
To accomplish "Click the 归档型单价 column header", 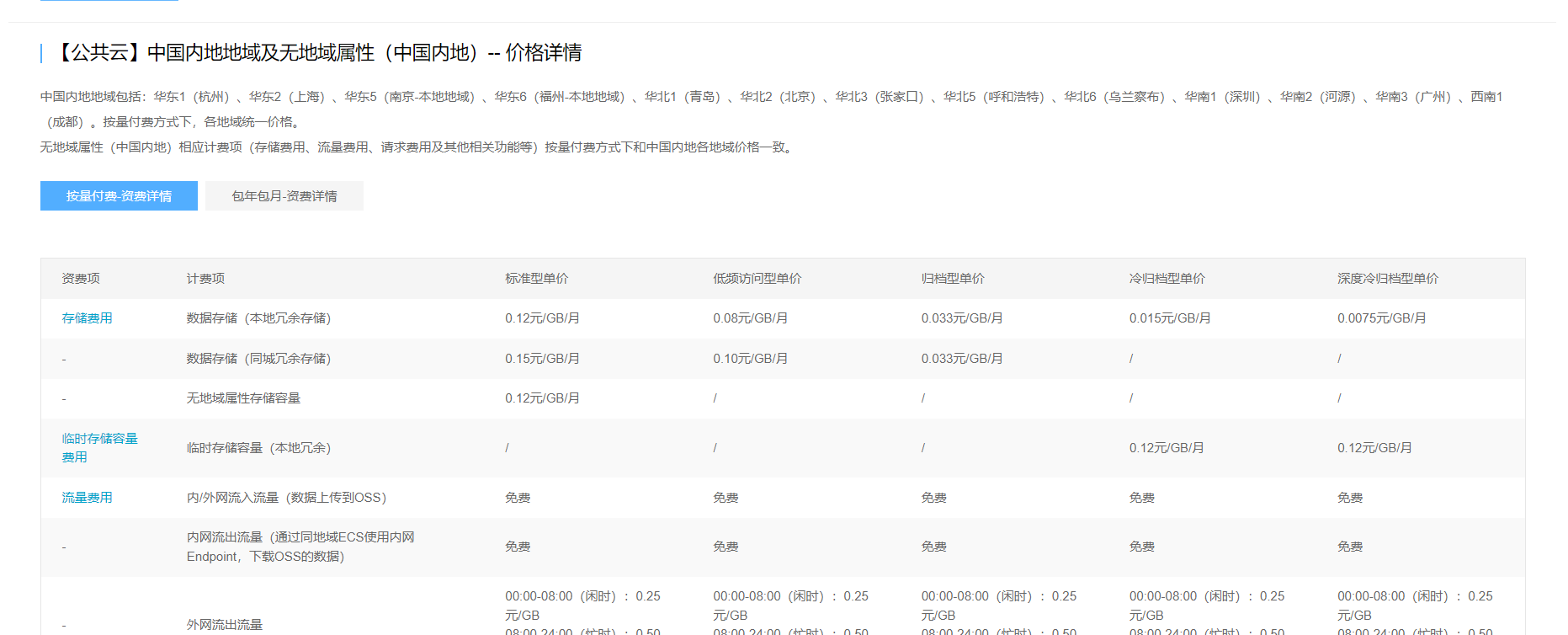I will tap(953, 279).
